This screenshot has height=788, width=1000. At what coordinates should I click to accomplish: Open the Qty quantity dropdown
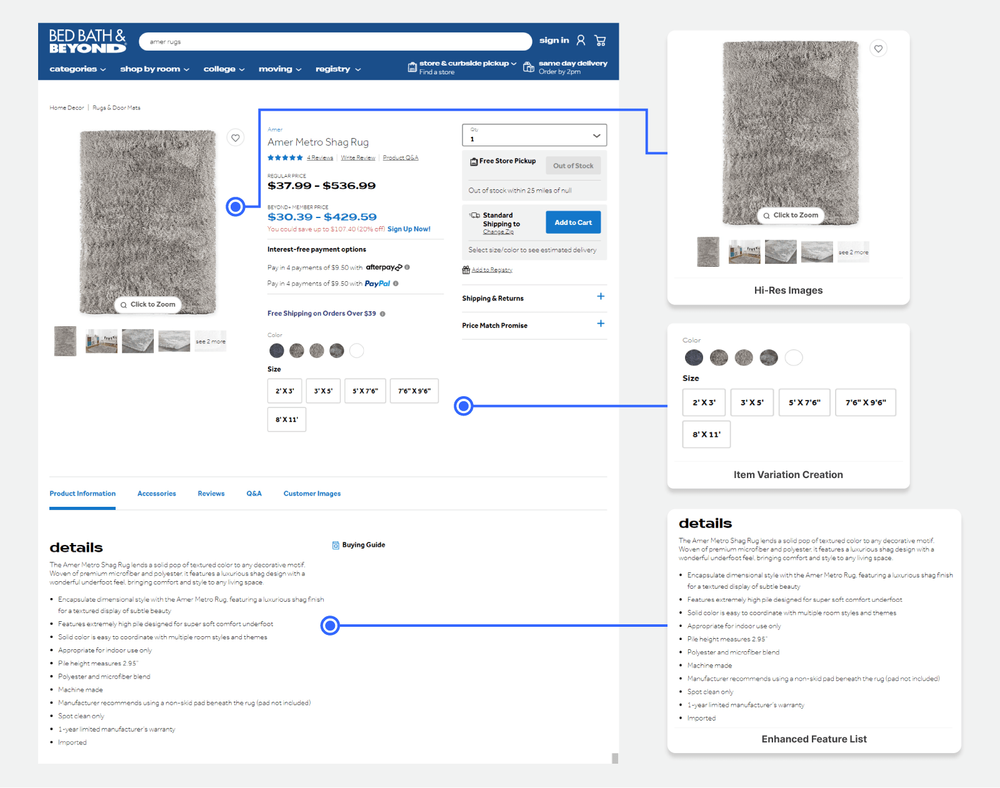point(534,135)
